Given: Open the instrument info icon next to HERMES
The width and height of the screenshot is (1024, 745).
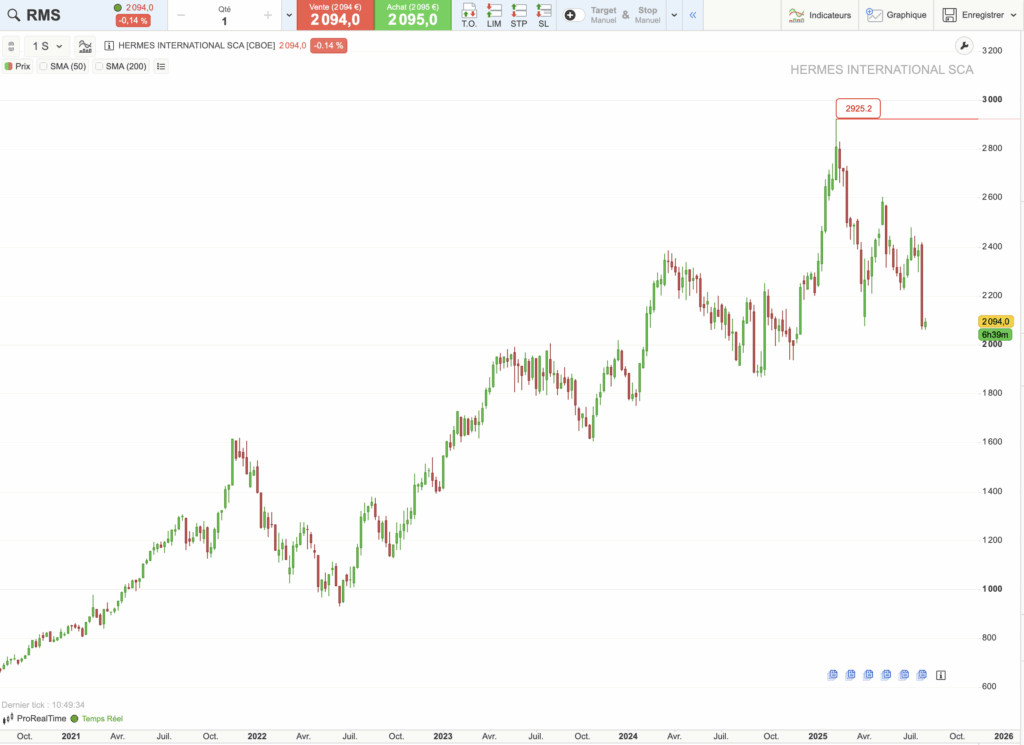Looking at the screenshot, I should coord(108,45).
